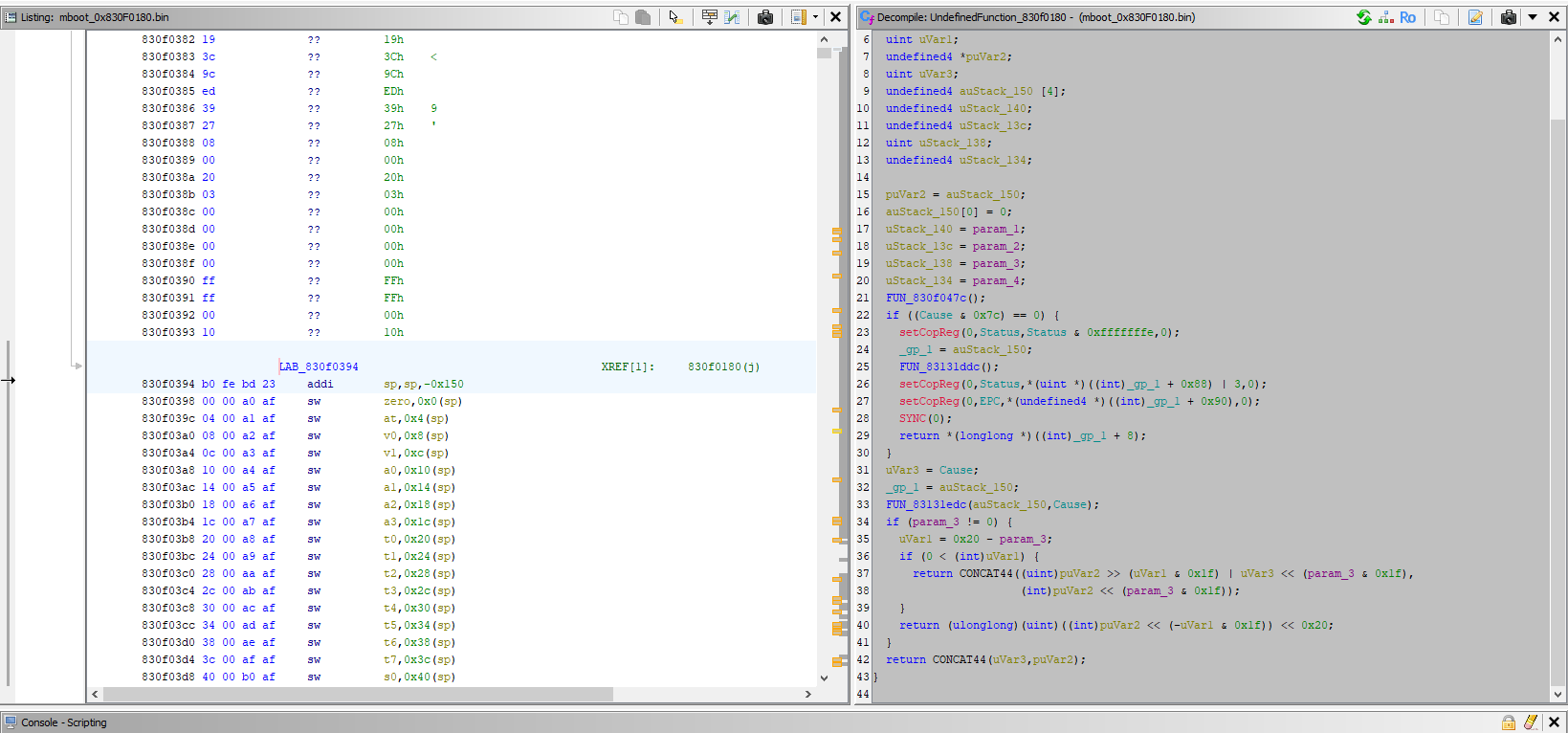The width and height of the screenshot is (1568, 733).
Task: Open the Listing margin dropdown arrow
Action: (815, 16)
